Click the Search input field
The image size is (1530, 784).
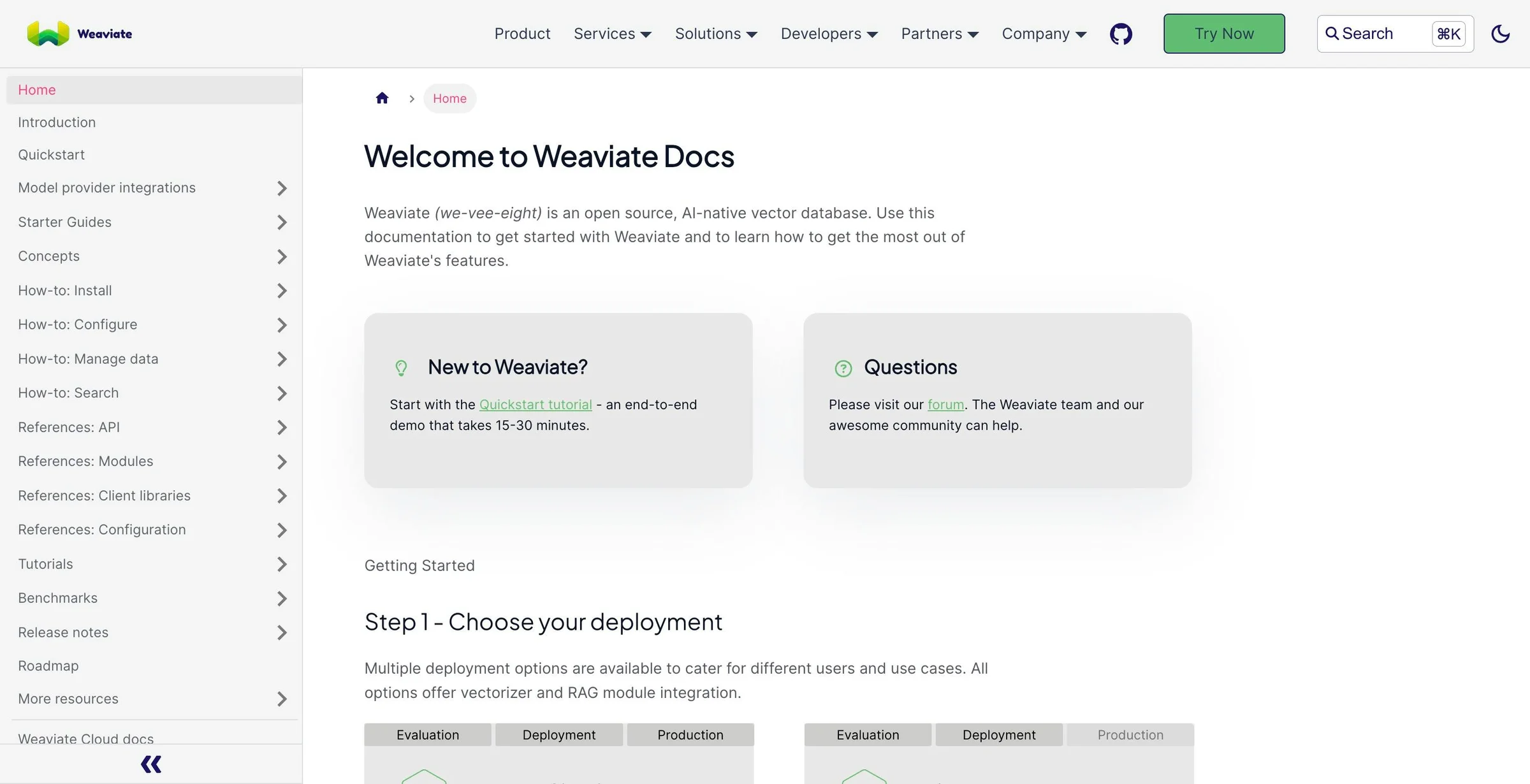1395,34
